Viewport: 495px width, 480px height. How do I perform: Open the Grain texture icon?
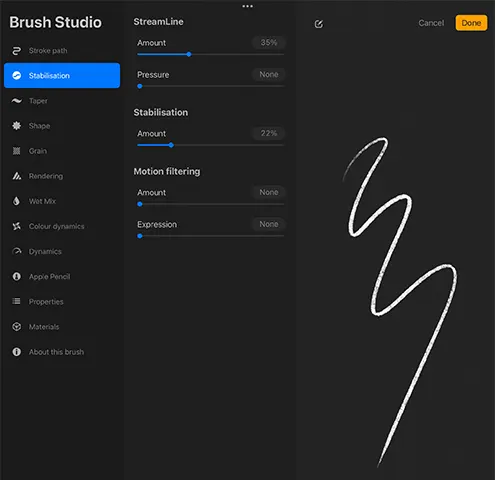pyautogui.click(x=16, y=151)
